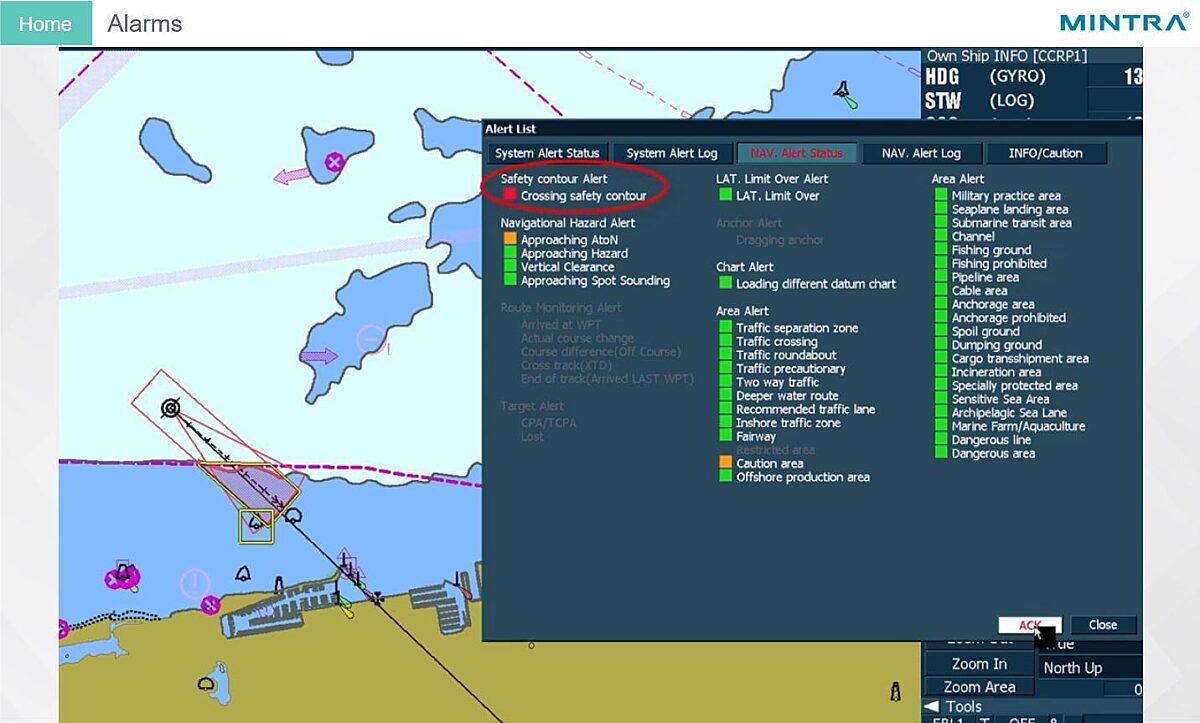Click the Traffic roundabout label
This screenshot has height=723, width=1200.
pyautogui.click(x=786, y=355)
